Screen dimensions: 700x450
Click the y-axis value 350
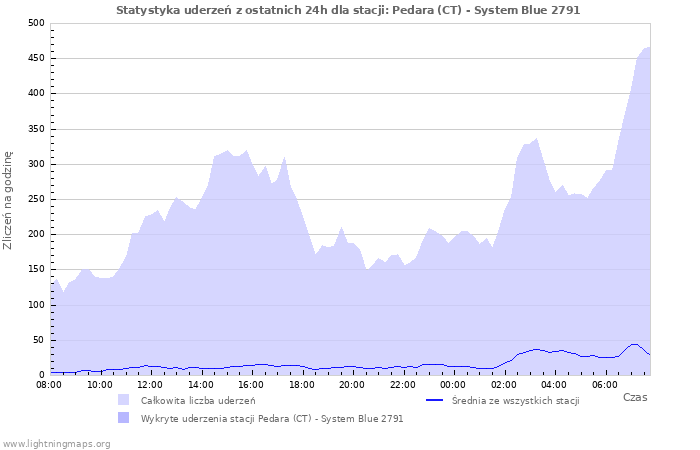36,129
